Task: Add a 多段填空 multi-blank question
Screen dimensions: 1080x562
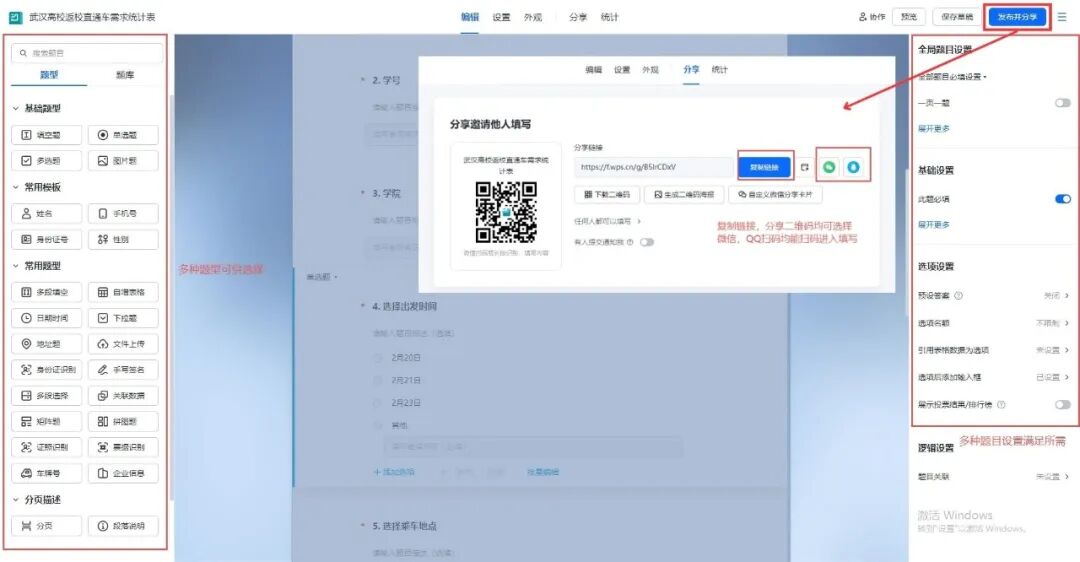Action: coord(46,292)
